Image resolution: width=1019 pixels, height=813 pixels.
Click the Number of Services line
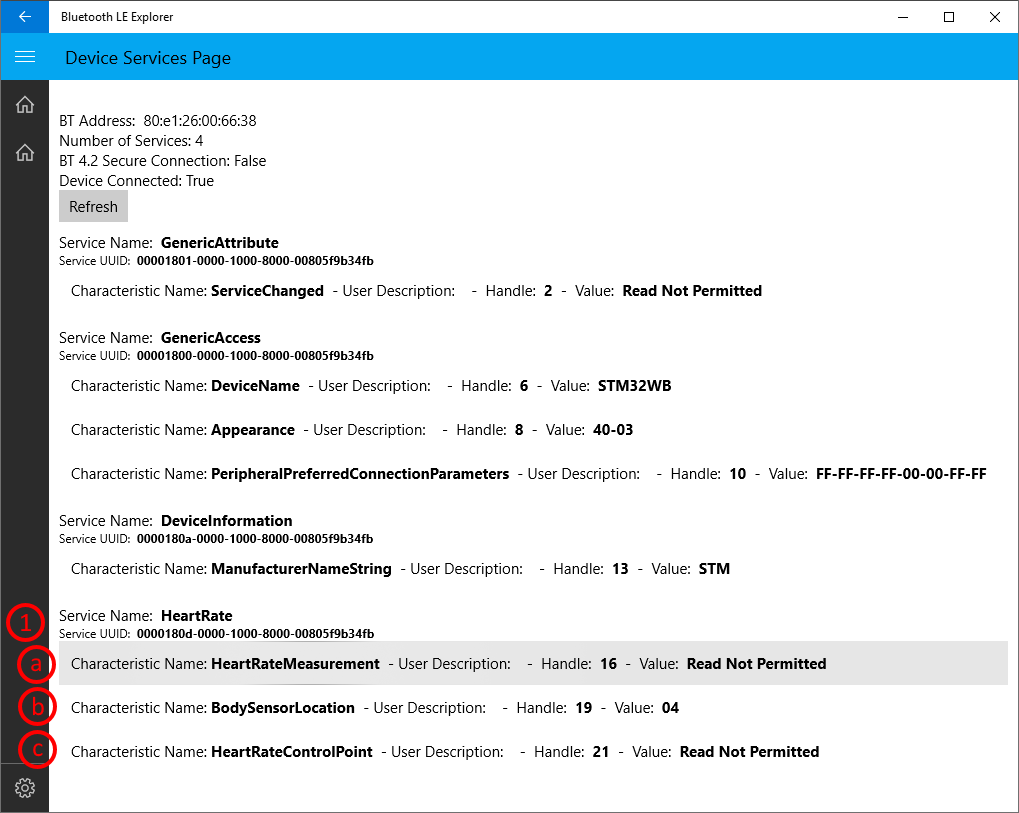(131, 141)
